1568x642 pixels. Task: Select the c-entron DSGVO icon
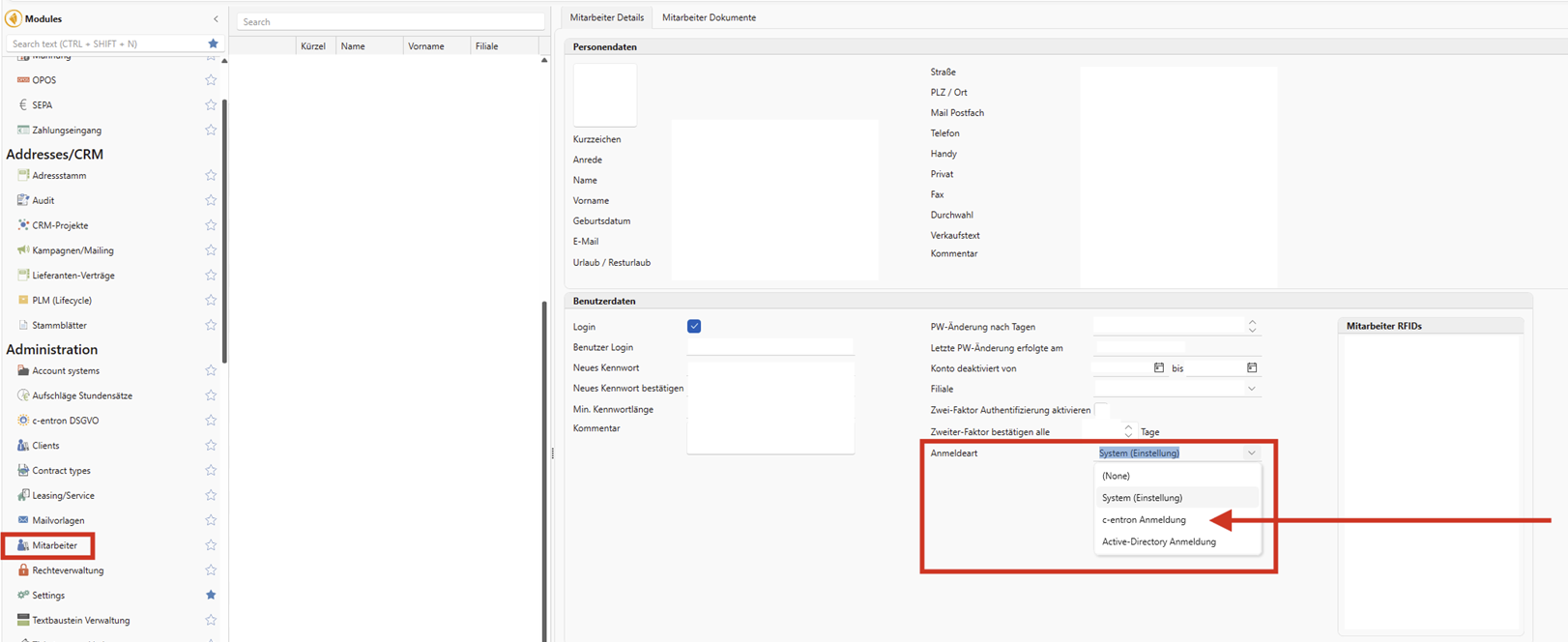point(23,421)
